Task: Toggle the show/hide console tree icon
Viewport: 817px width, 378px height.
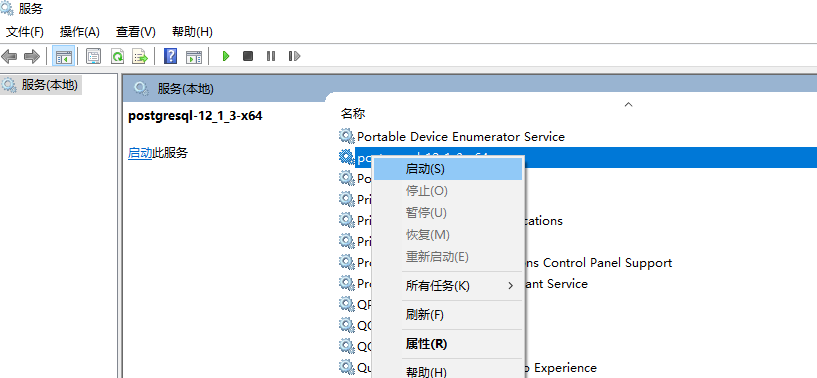Action: (64, 56)
